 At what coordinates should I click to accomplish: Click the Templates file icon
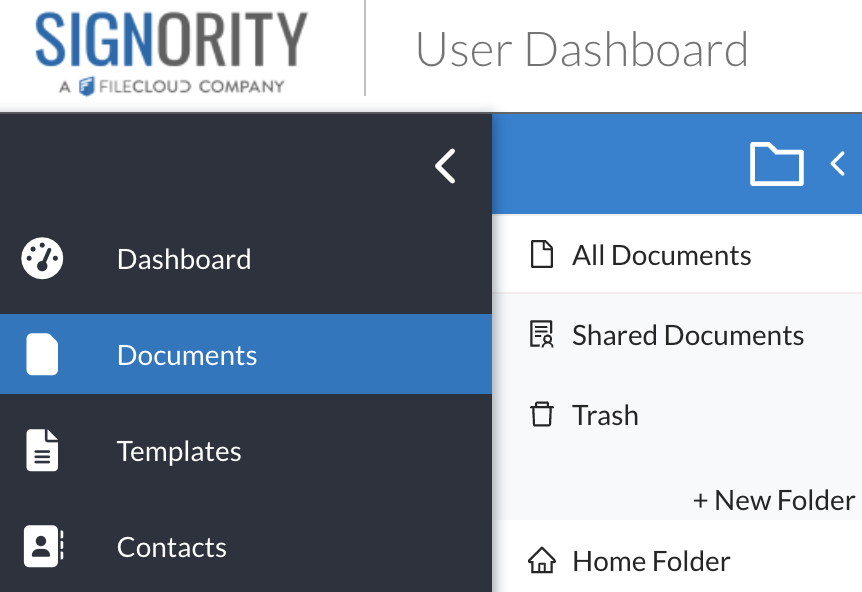(42, 450)
